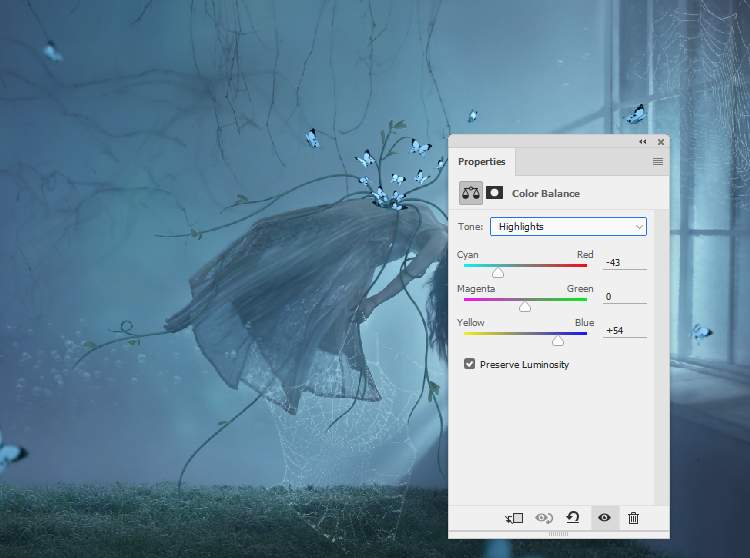Click the Cyan-Red slider handle
Screen dimensions: 750x558
coord(498,272)
